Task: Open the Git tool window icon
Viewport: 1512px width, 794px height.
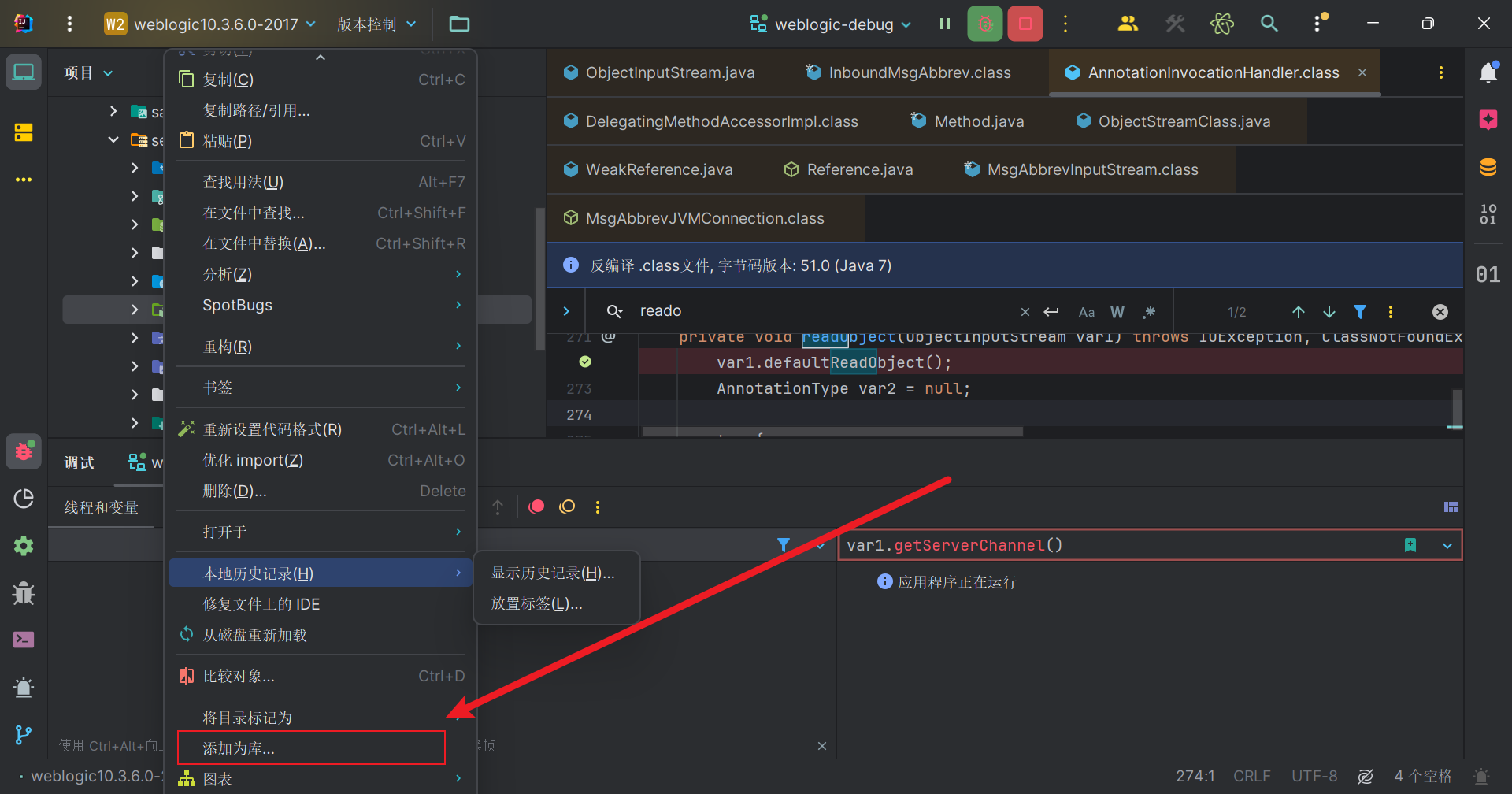Action: pyautogui.click(x=24, y=734)
